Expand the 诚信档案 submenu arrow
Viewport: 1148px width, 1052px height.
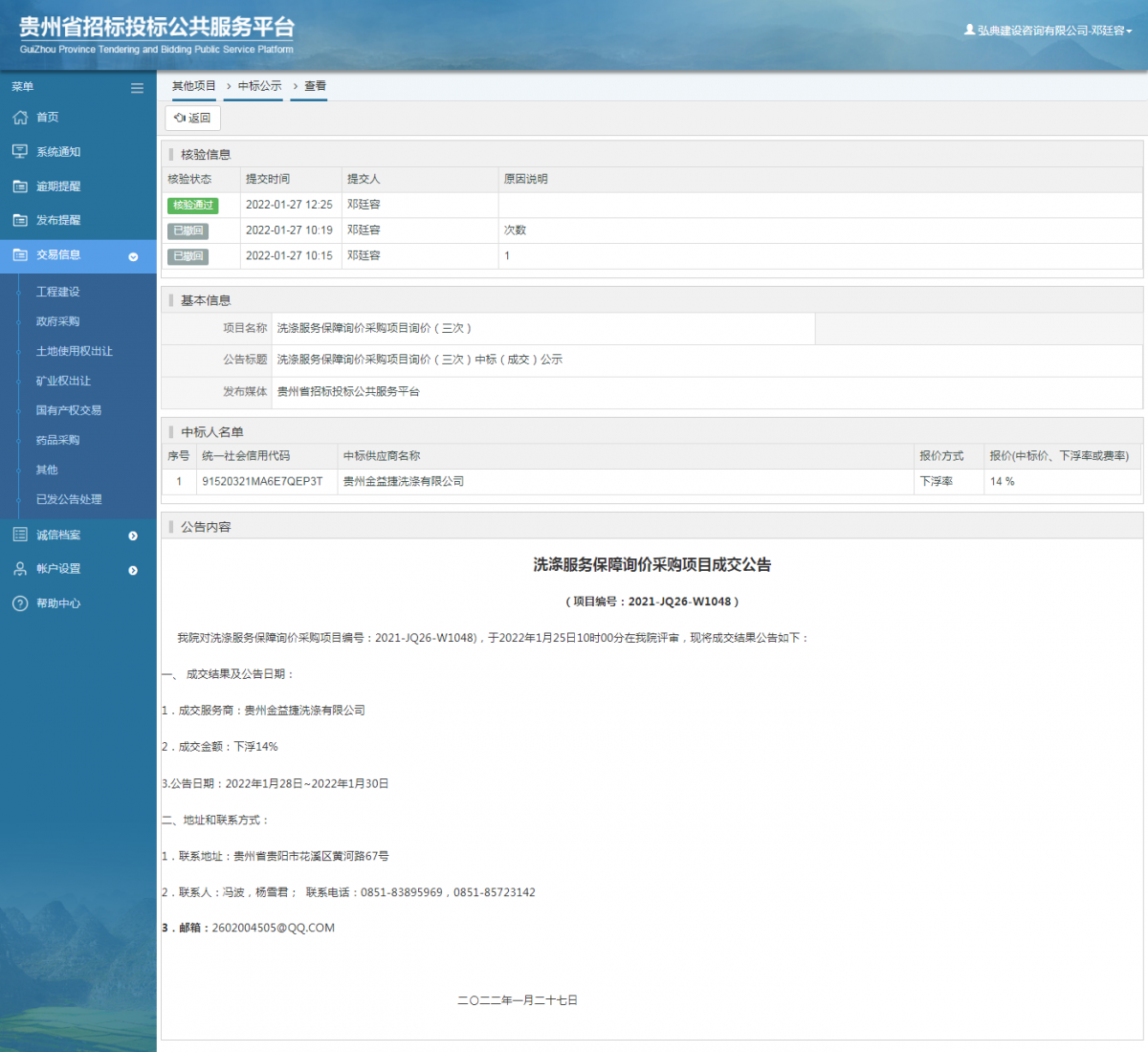(x=133, y=536)
